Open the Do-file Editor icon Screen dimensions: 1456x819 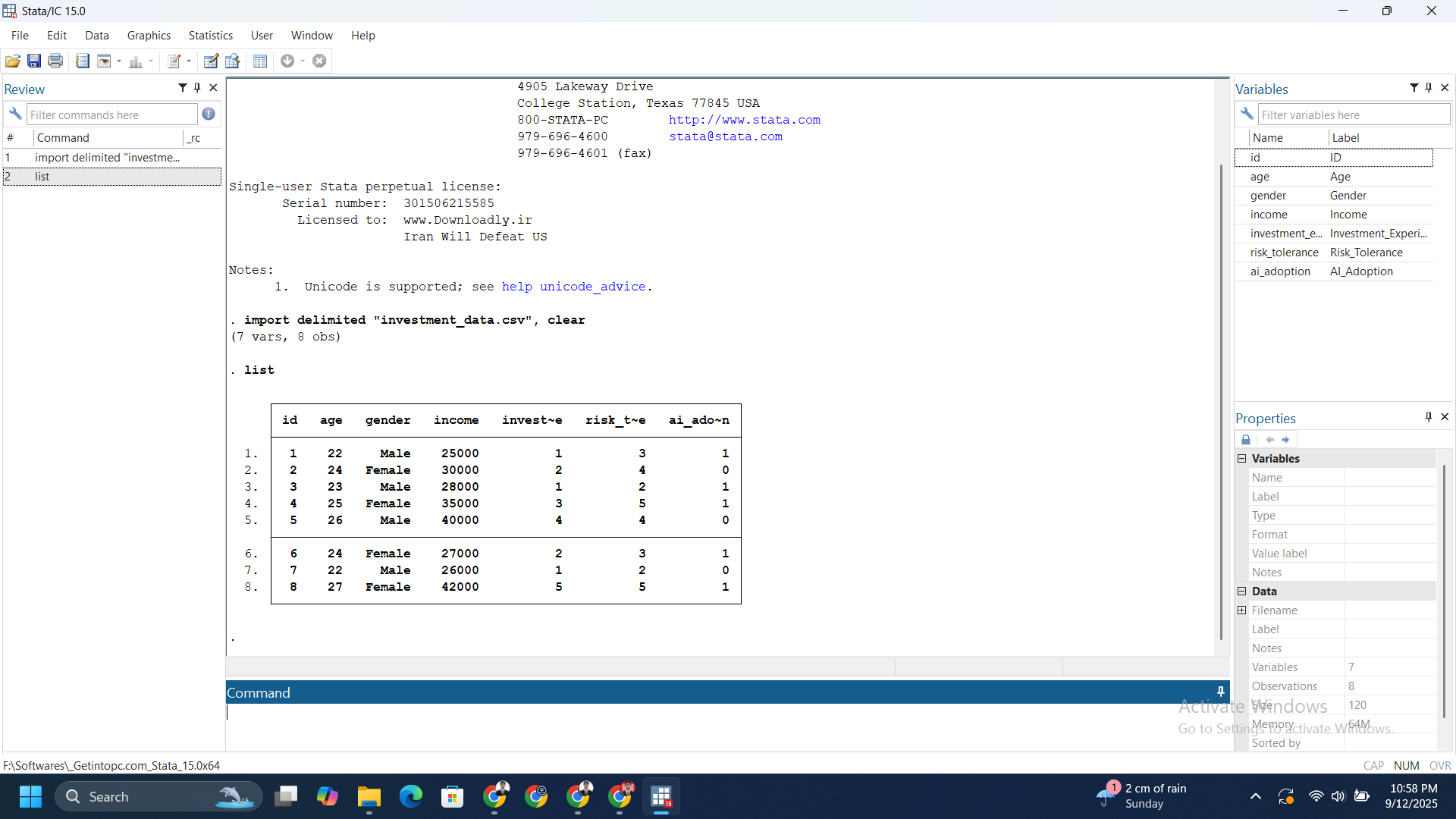tap(174, 61)
